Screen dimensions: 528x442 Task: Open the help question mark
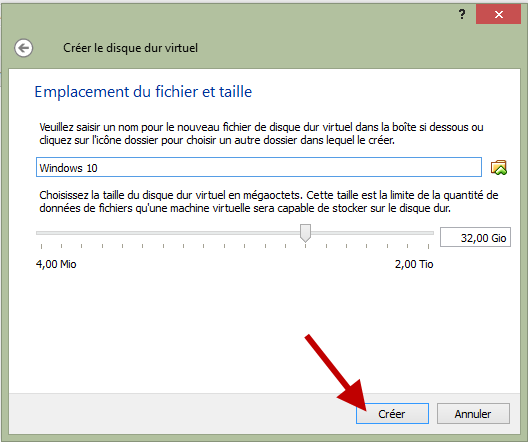462,14
